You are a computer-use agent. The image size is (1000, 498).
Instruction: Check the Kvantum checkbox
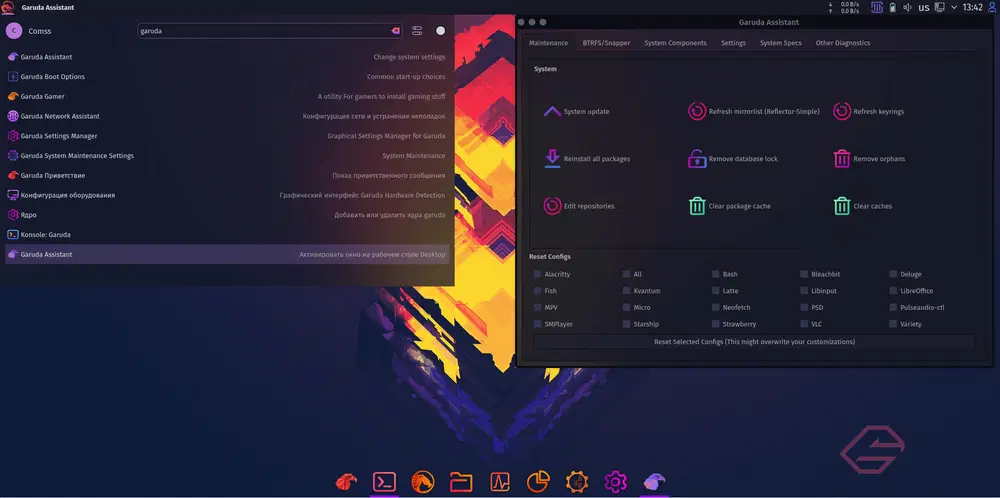pyautogui.click(x=626, y=291)
